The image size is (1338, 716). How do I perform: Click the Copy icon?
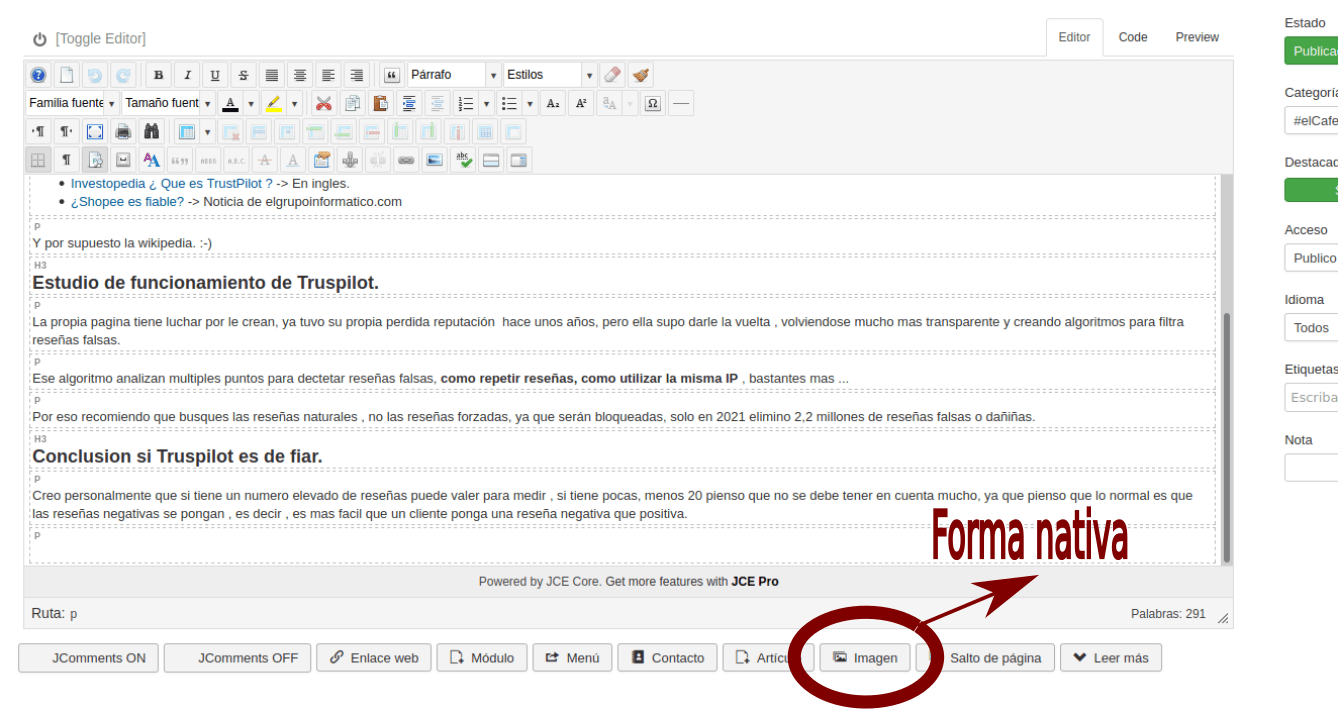pos(352,103)
